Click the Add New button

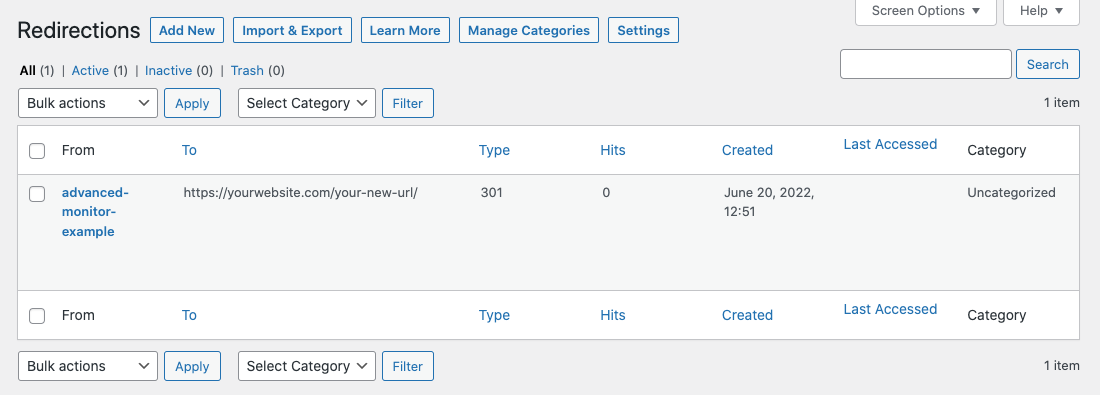(187, 31)
